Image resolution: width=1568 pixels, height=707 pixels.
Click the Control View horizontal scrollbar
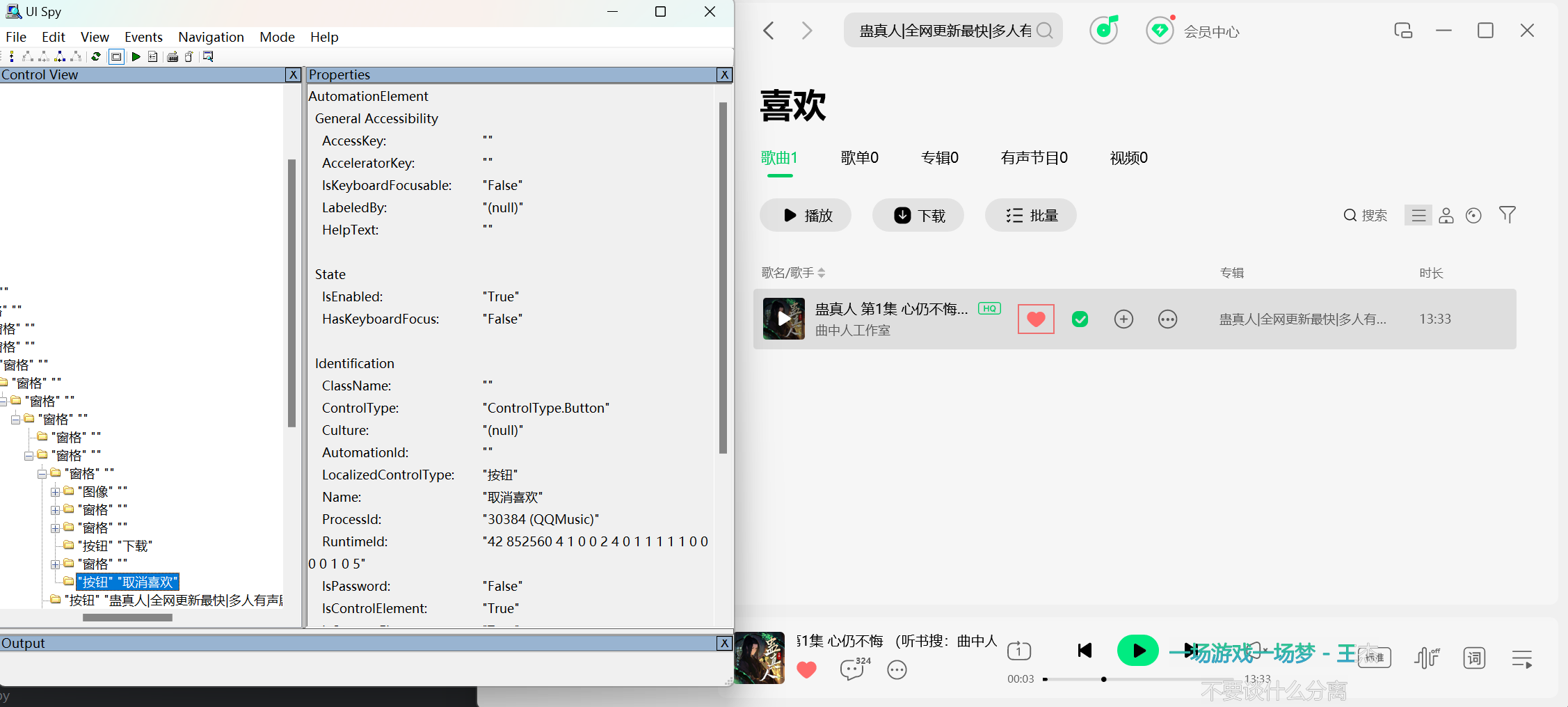pos(127,617)
